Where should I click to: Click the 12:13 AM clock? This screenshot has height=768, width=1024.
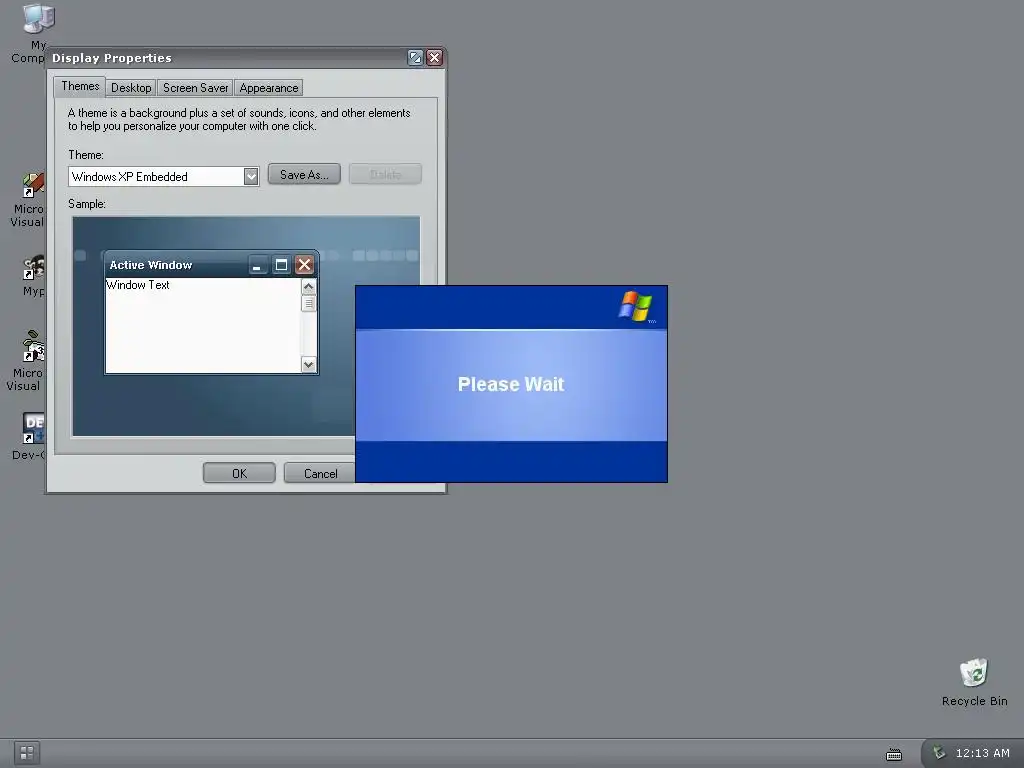[982, 753]
